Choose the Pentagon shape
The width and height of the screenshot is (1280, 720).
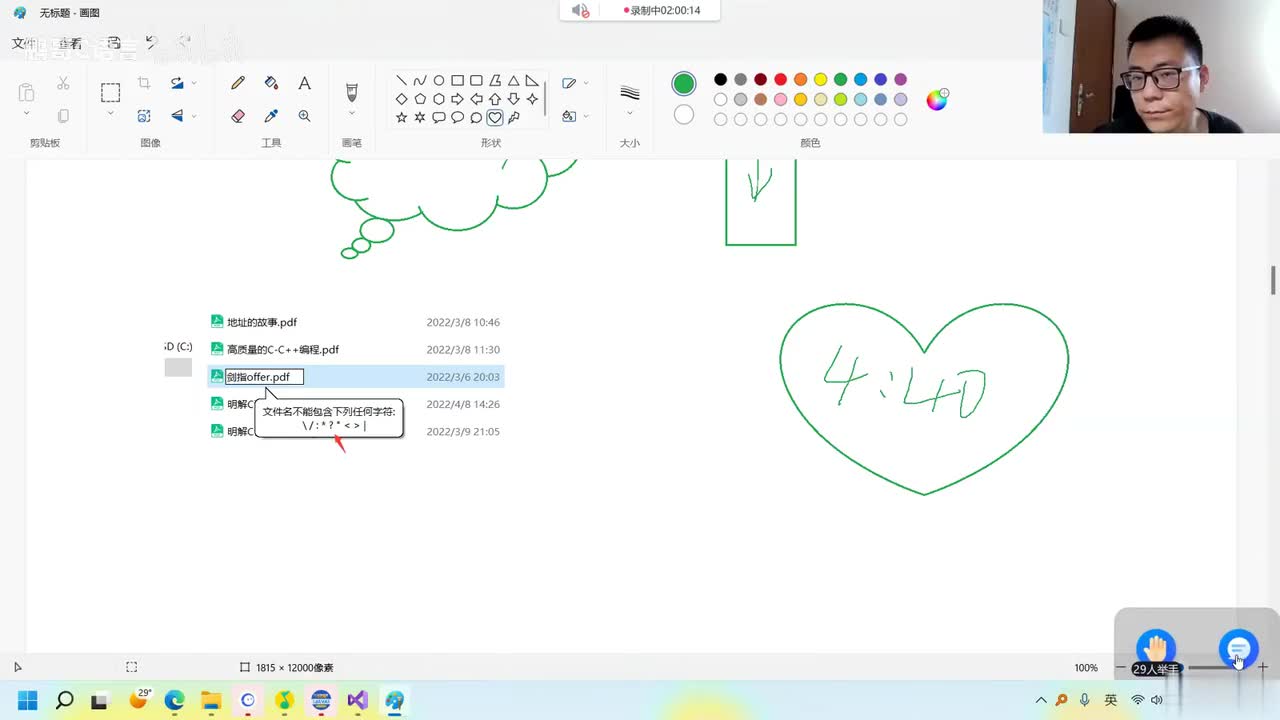[420, 99]
